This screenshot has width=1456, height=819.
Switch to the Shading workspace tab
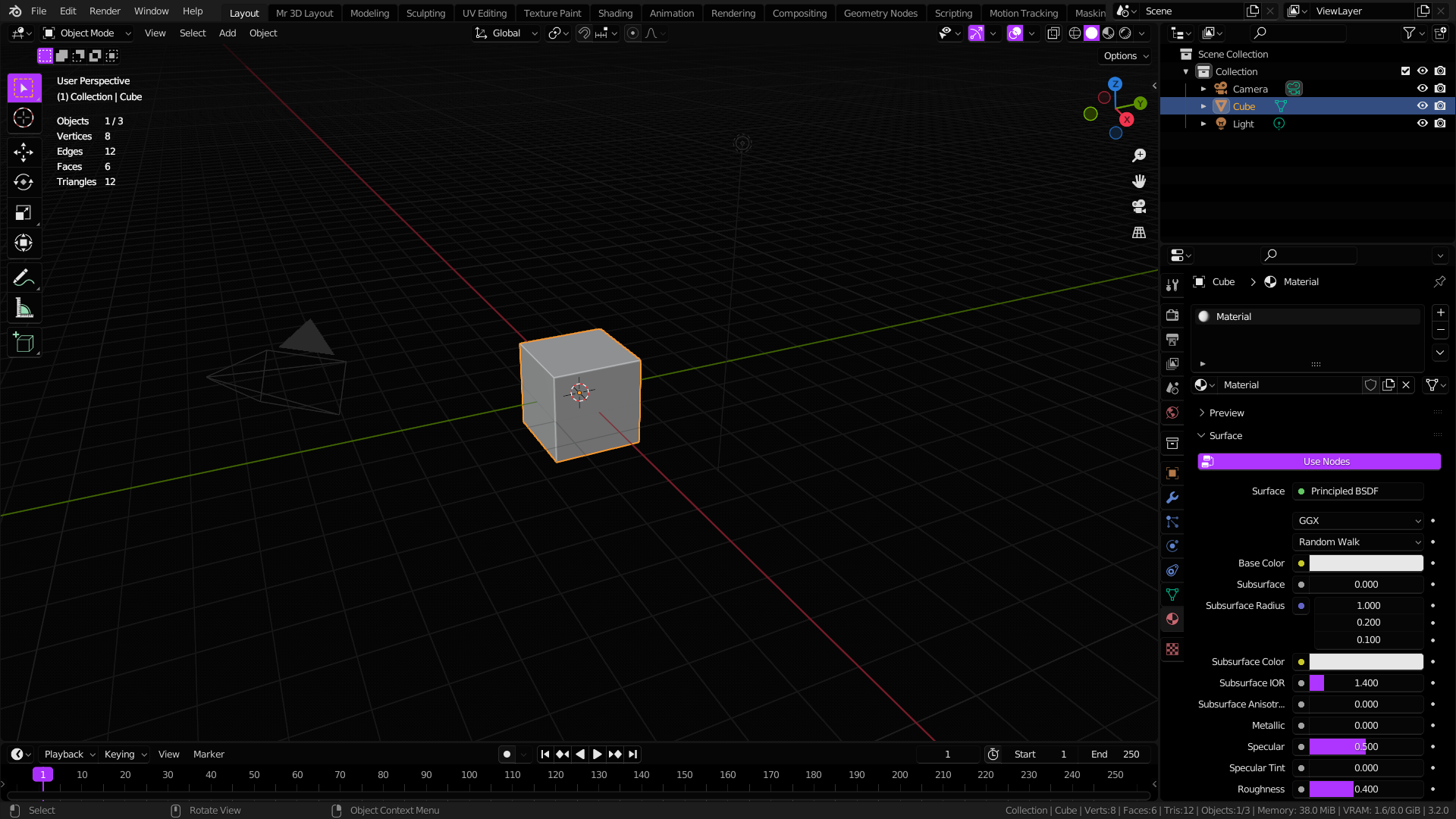[x=615, y=13]
